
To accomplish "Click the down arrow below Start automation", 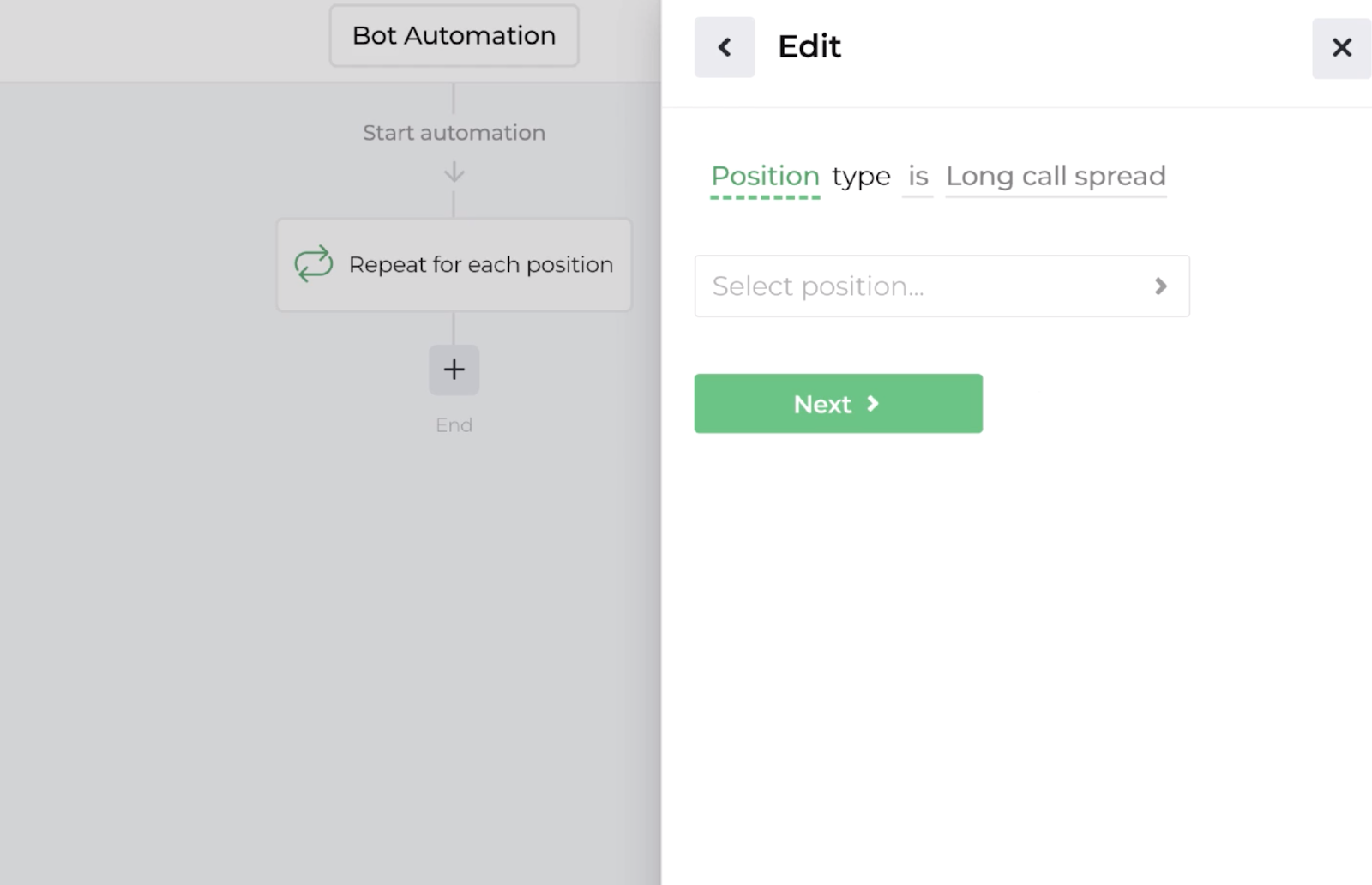I will point(454,173).
